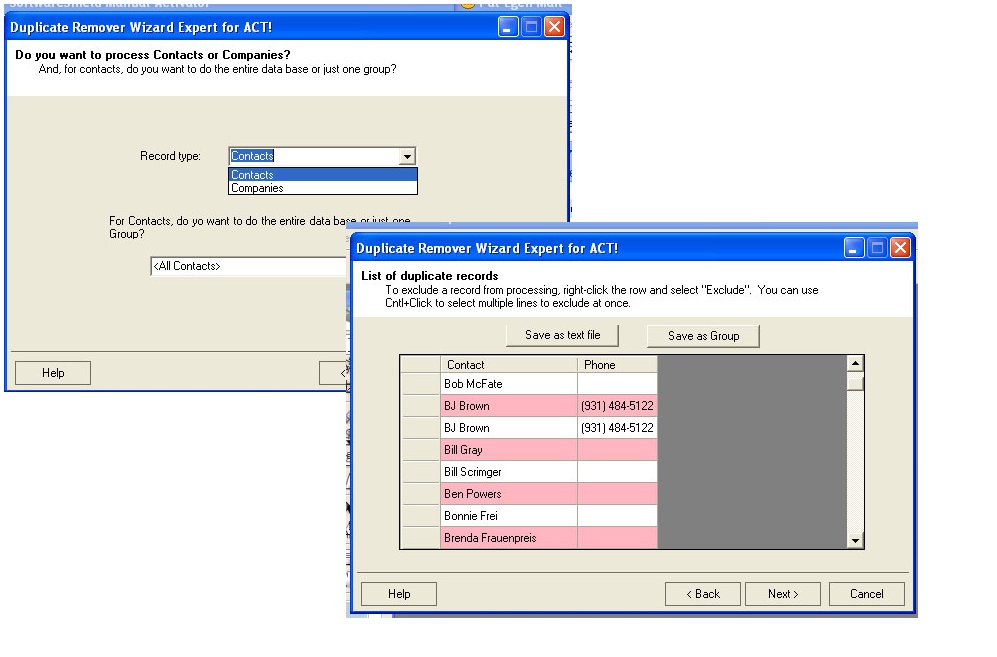Click the scrollbar thumb of the duplicates list
This screenshot has height=657, width=997.
[855, 382]
